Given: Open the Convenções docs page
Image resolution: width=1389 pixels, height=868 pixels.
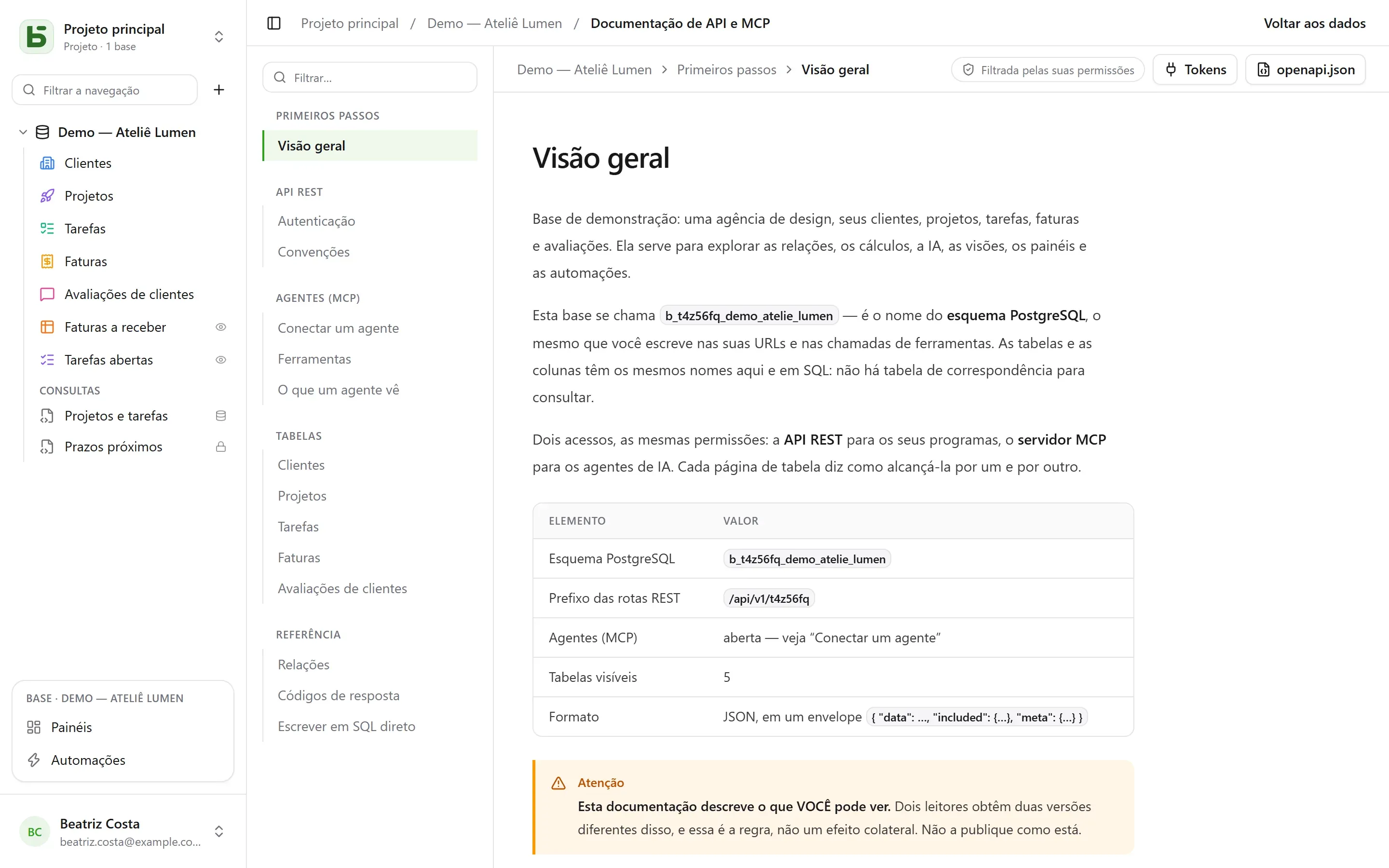Looking at the screenshot, I should point(313,252).
